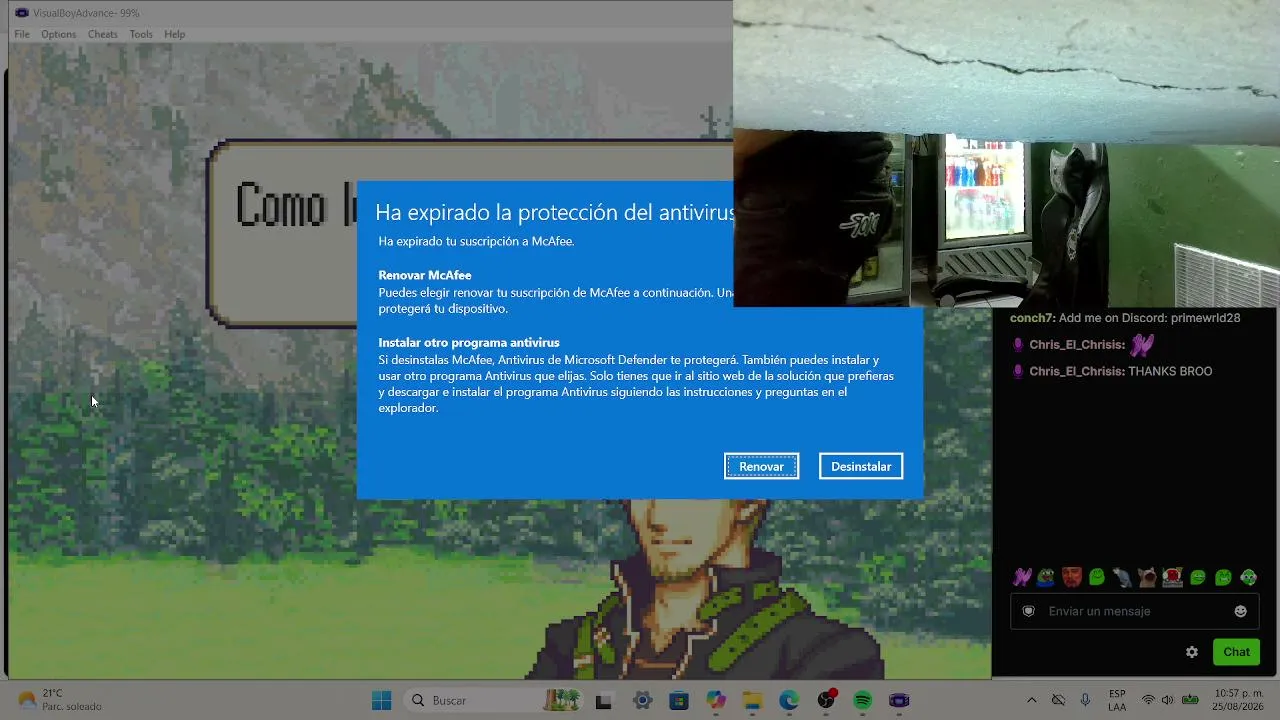Image resolution: width=1280 pixels, height=720 pixels.
Task: Click the shield badge icon in the chat input
Action: click(1028, 611)
